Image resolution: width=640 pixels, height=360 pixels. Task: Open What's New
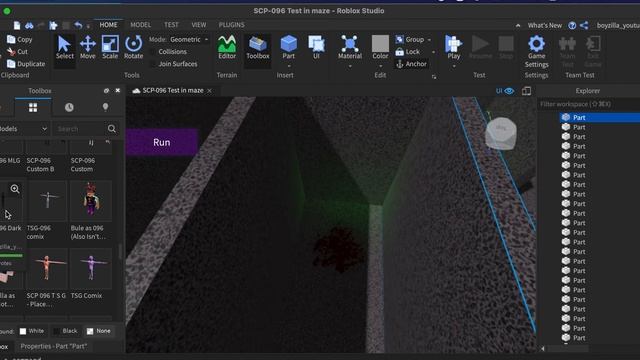click(x=544, y=25)
